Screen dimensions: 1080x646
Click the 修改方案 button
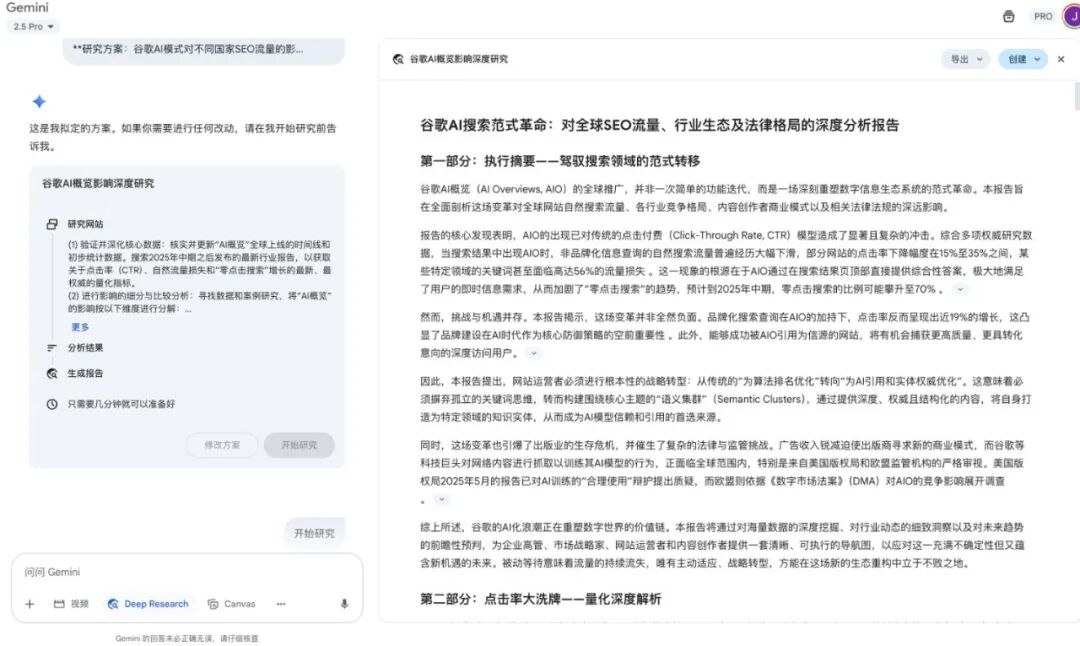point(222,445)
